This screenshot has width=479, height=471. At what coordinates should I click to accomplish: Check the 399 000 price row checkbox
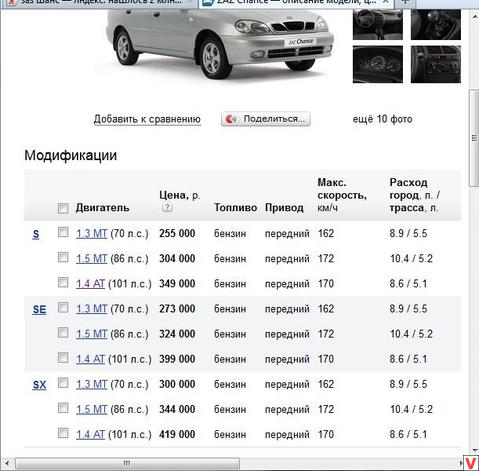point(63,358)
